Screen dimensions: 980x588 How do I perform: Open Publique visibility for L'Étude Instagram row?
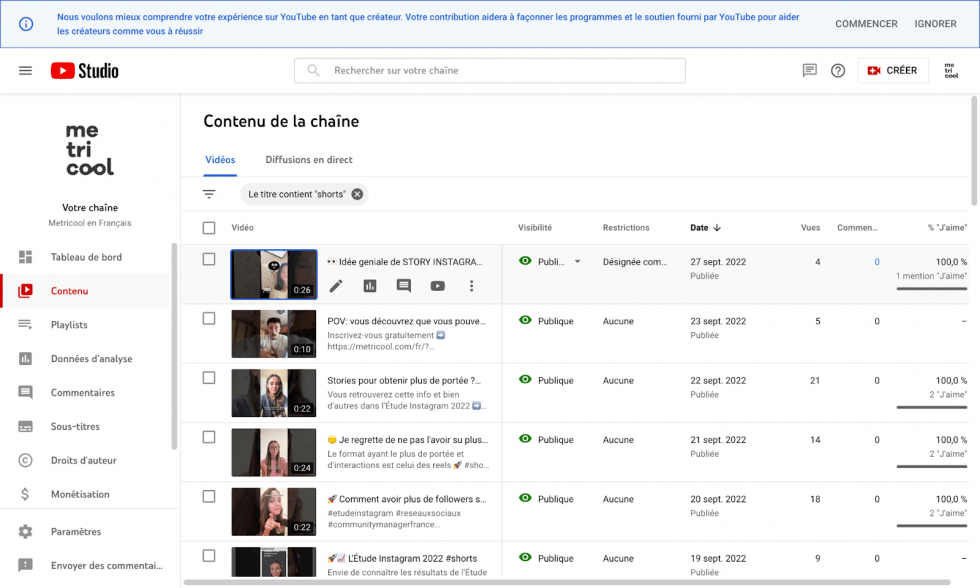[556, 559]
